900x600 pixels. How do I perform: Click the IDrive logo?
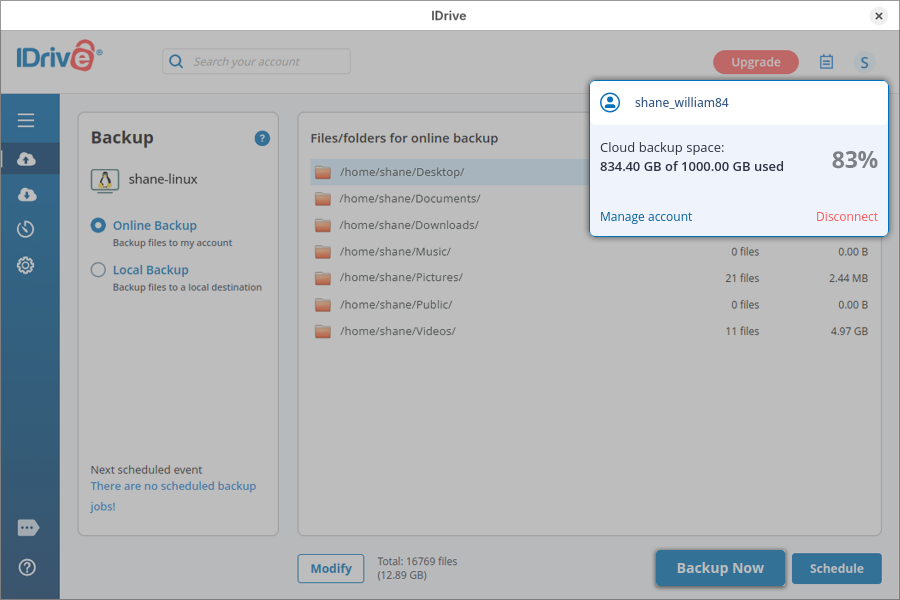(59, 56)
